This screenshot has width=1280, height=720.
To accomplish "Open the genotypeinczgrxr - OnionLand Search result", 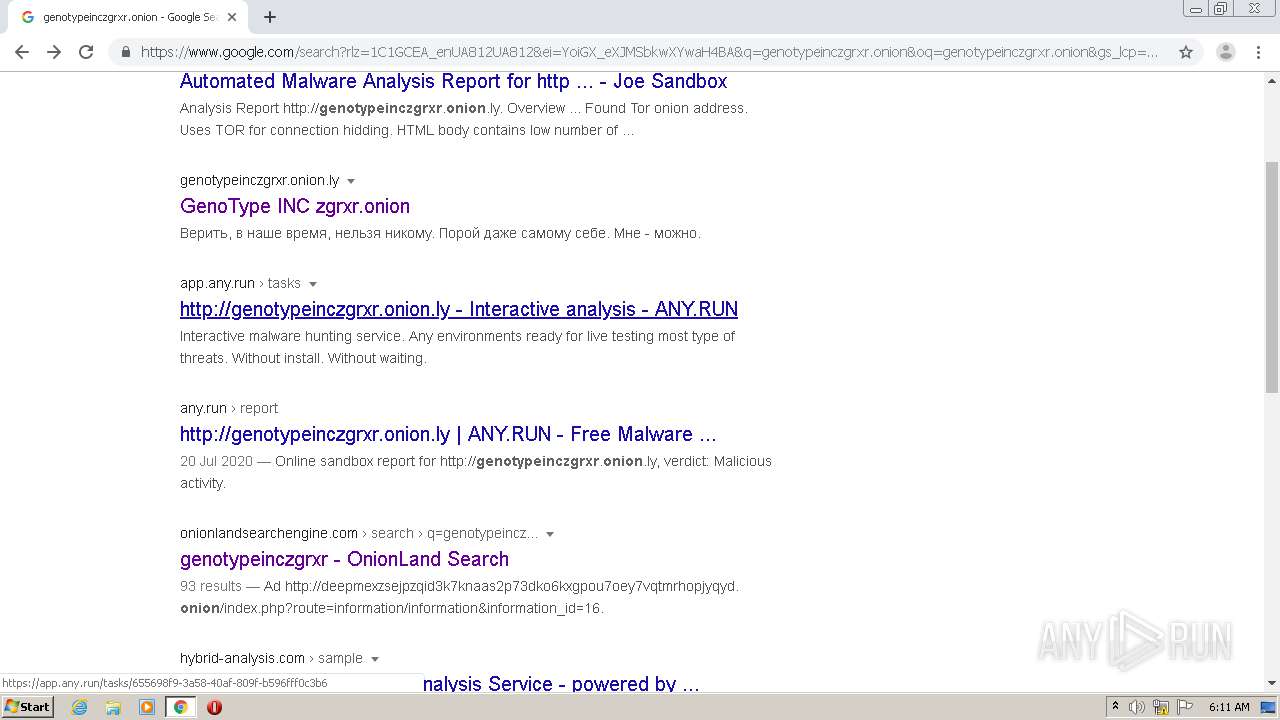I will (x=344, y=559).
